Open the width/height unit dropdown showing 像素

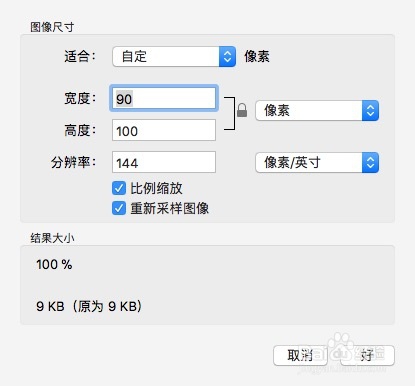[x=317, y=110]
